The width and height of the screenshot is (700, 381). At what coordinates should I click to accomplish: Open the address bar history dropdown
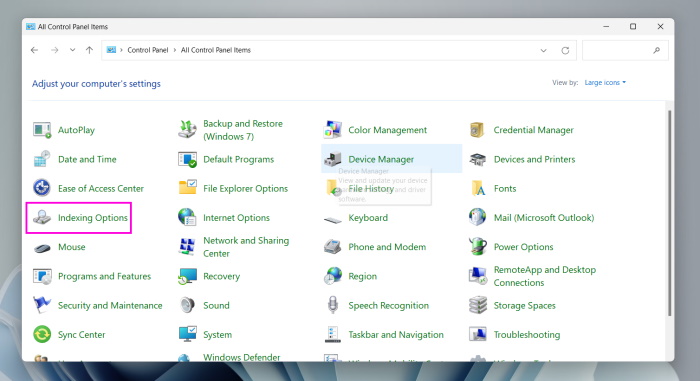(x=543, y=50)
